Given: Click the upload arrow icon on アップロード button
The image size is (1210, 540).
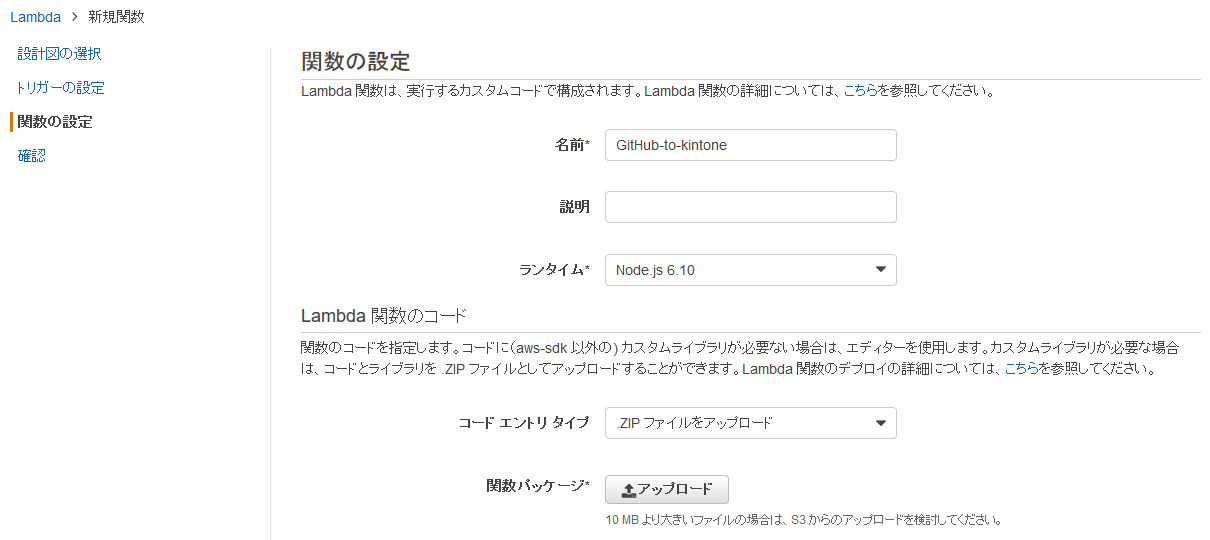Looking at the screenshot, I should click(628, 490).
